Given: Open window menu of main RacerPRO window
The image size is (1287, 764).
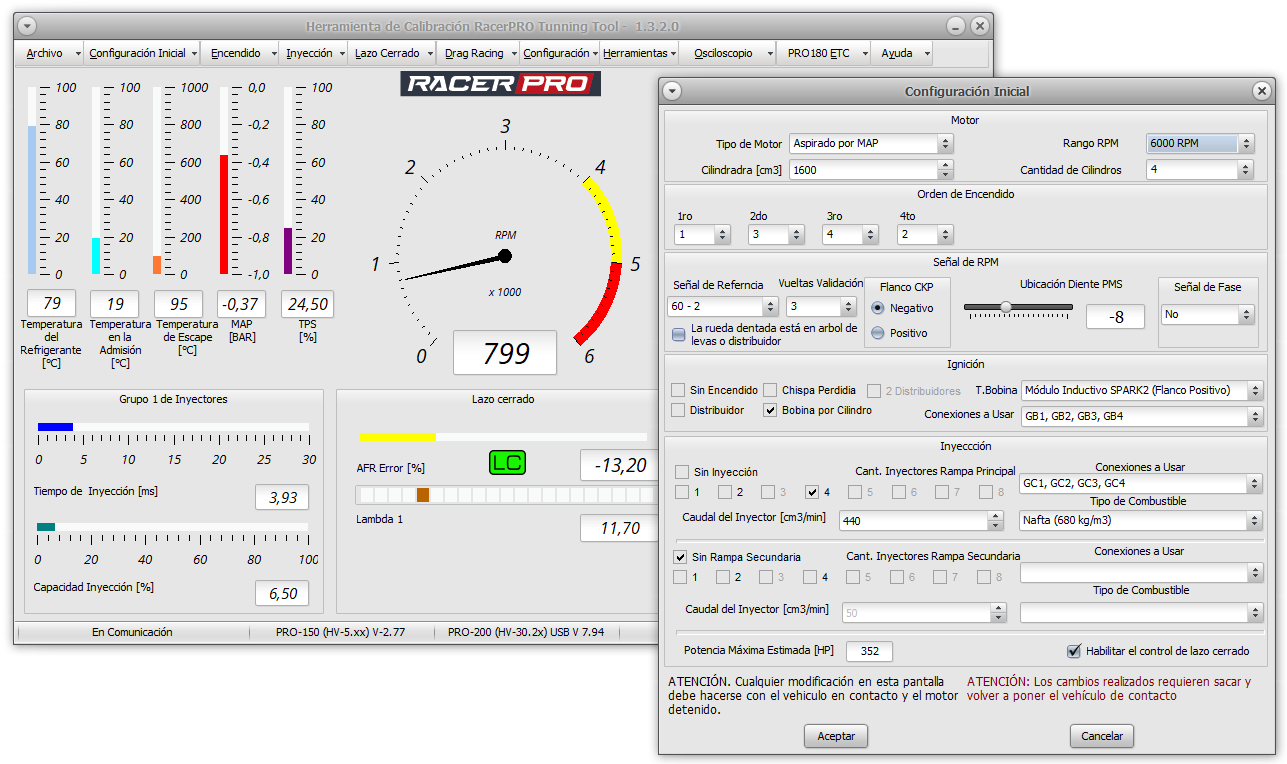Looking at the screenshot, I should (x=27, y=26).
